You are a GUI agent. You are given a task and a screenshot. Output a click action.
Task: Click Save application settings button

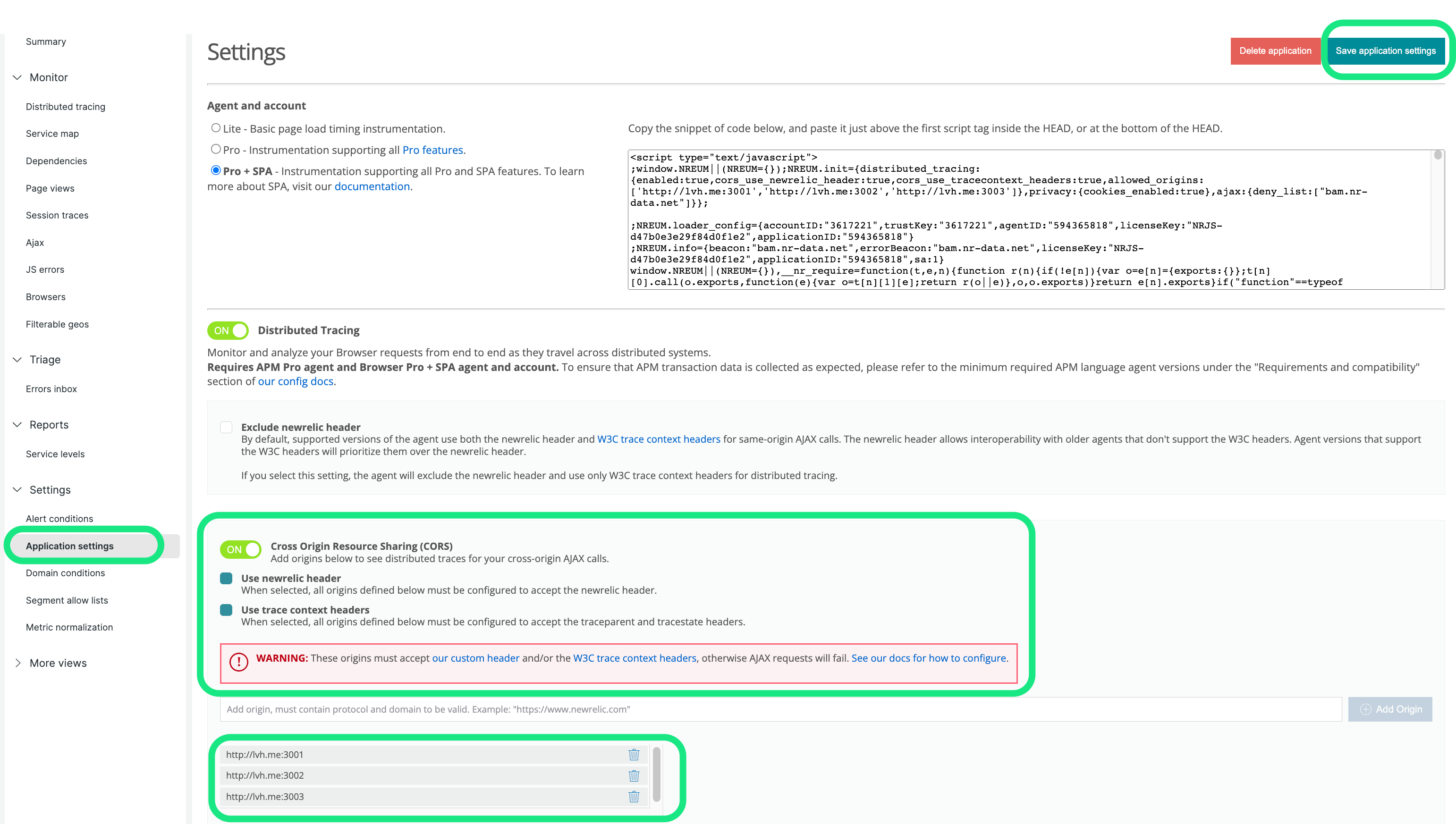click(x=1385, y=51)
